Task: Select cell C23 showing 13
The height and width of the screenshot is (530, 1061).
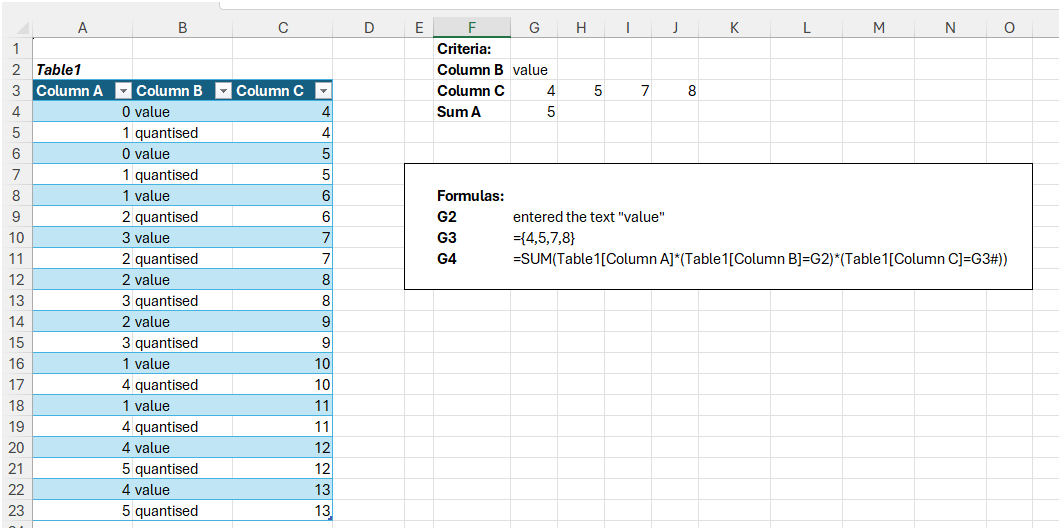Action: [x=283, y=510]
